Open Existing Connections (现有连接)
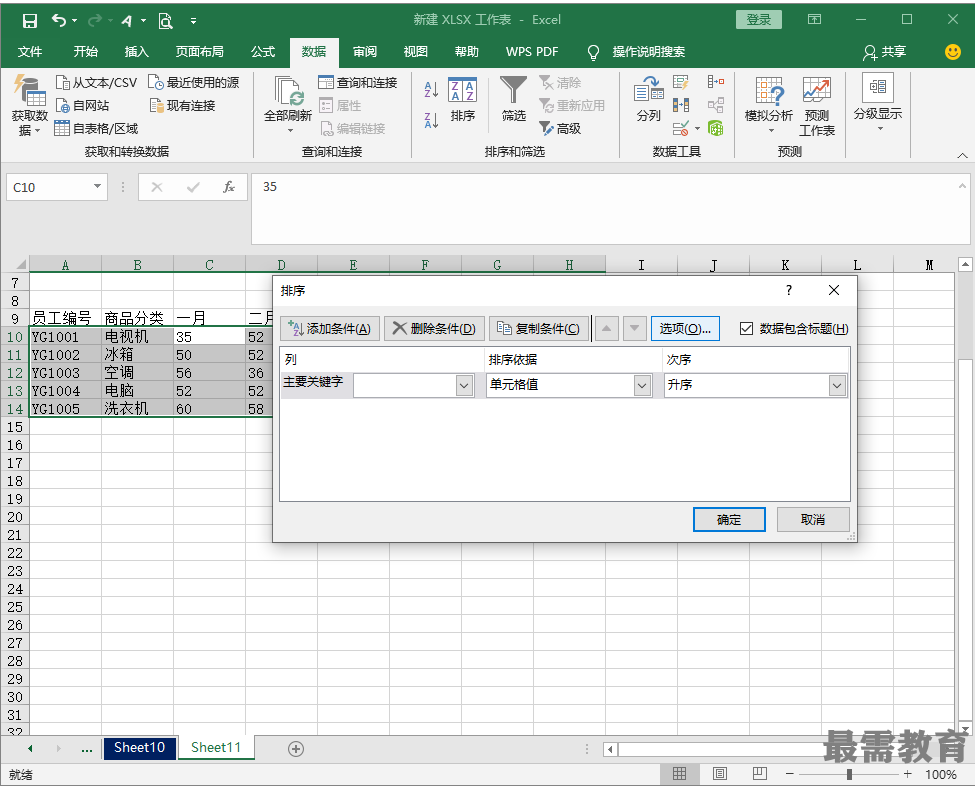Screen dimensions: 975x786 [182, 105]
